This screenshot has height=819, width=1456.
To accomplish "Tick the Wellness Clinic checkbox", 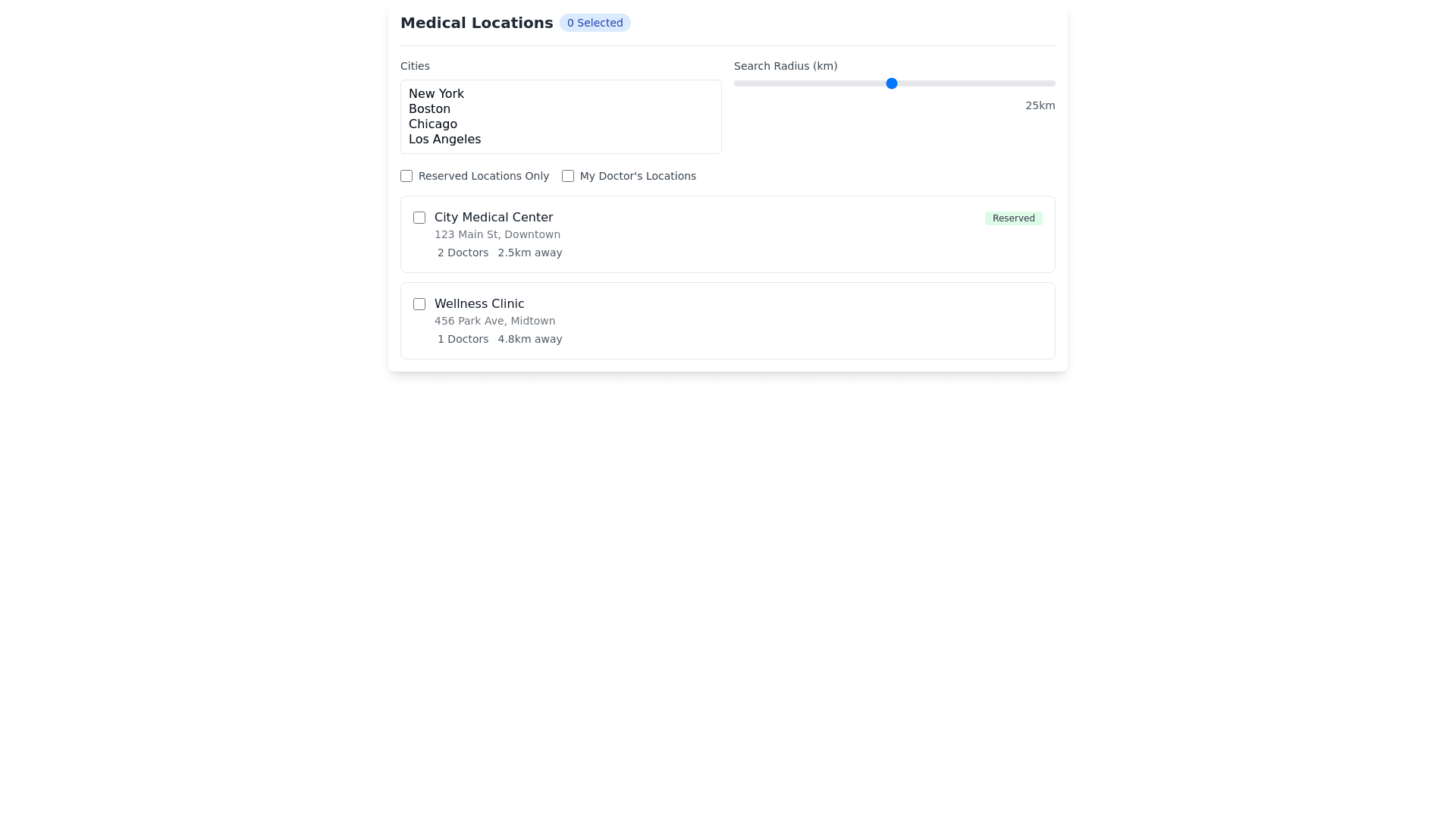I will (x=419, y=304).
